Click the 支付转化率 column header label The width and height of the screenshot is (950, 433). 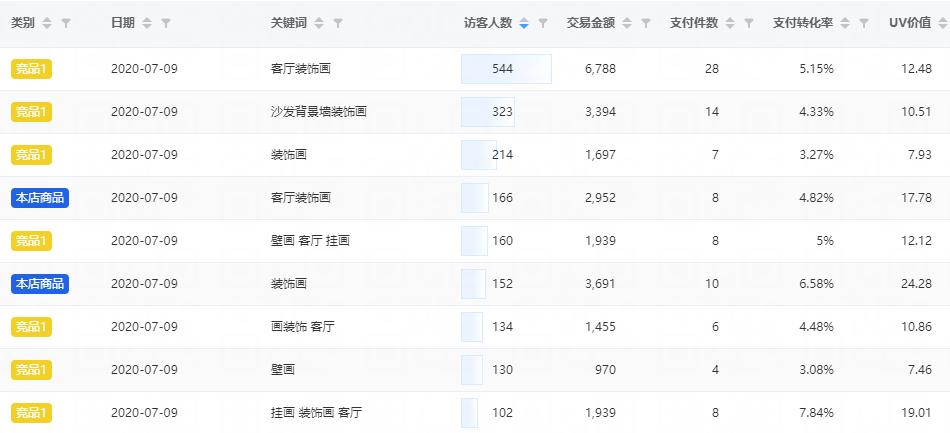click(x=803, y=23)
